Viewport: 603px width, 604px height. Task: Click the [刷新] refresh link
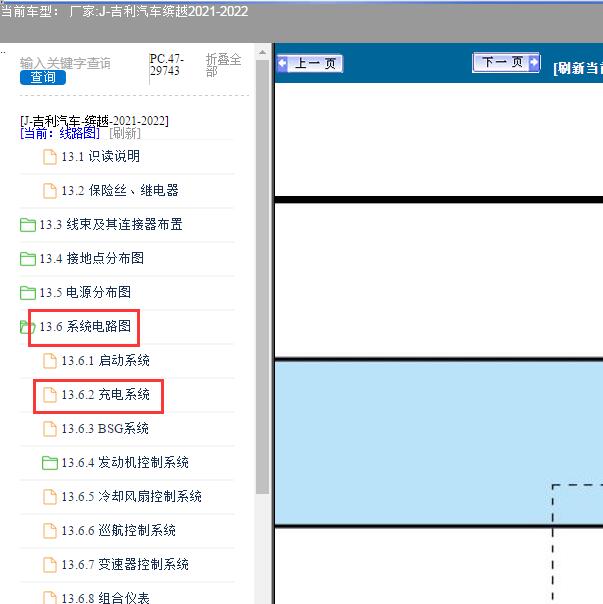point(125,133)
